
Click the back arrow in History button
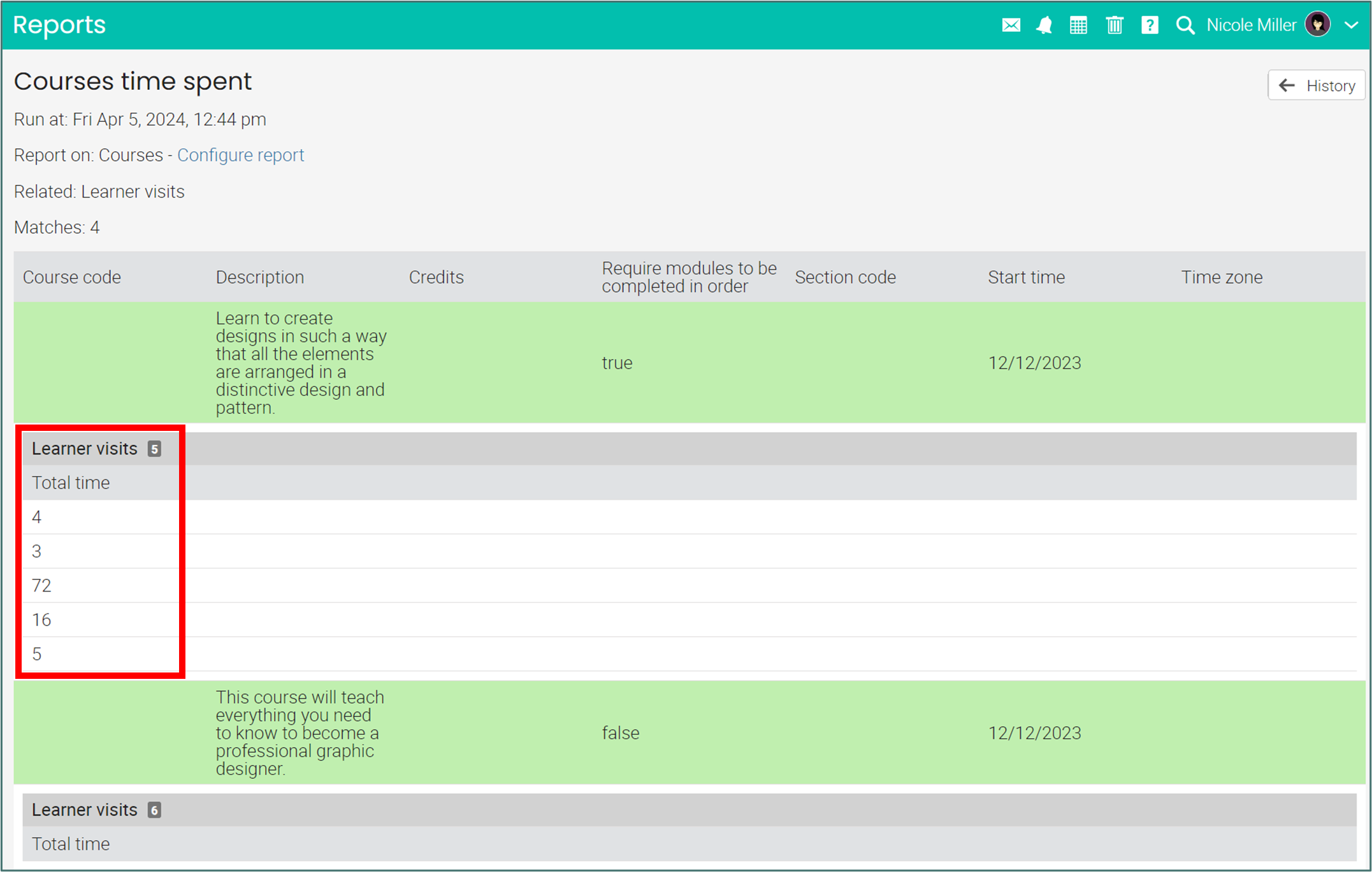coord(1287,85)
